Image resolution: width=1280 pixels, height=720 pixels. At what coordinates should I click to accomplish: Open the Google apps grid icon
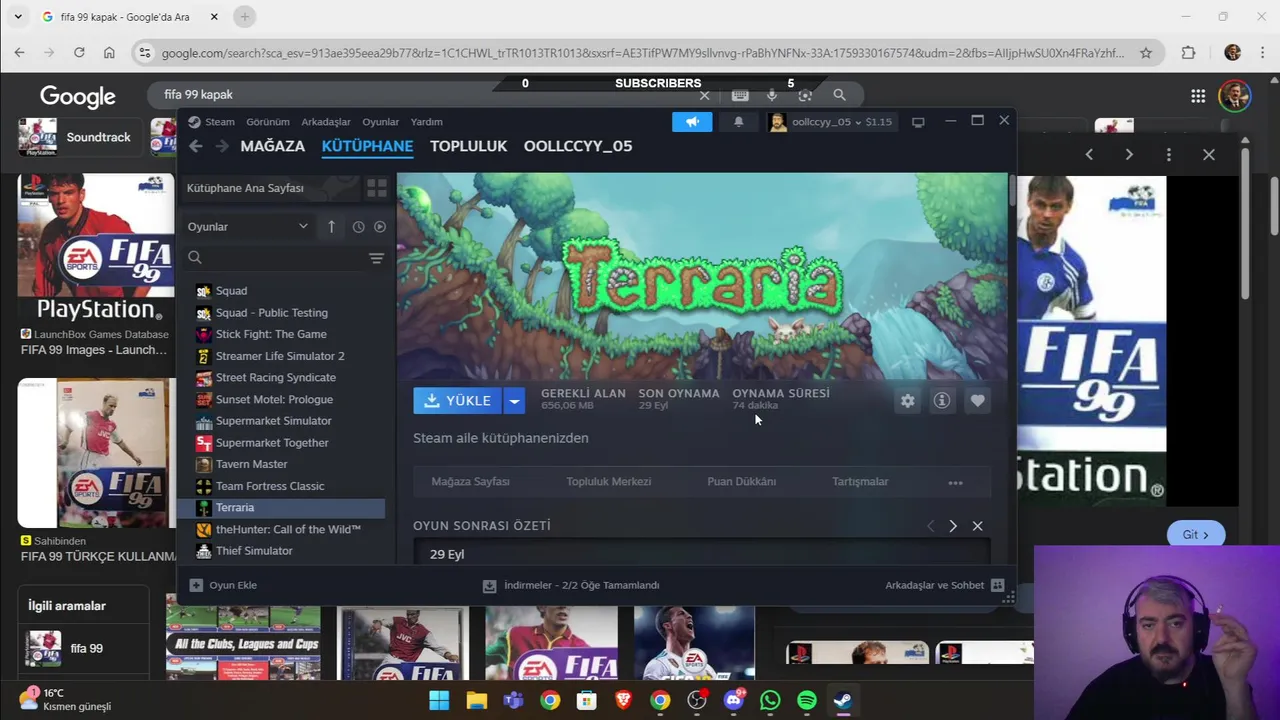pyautogui.click(x=1198, y=96)
